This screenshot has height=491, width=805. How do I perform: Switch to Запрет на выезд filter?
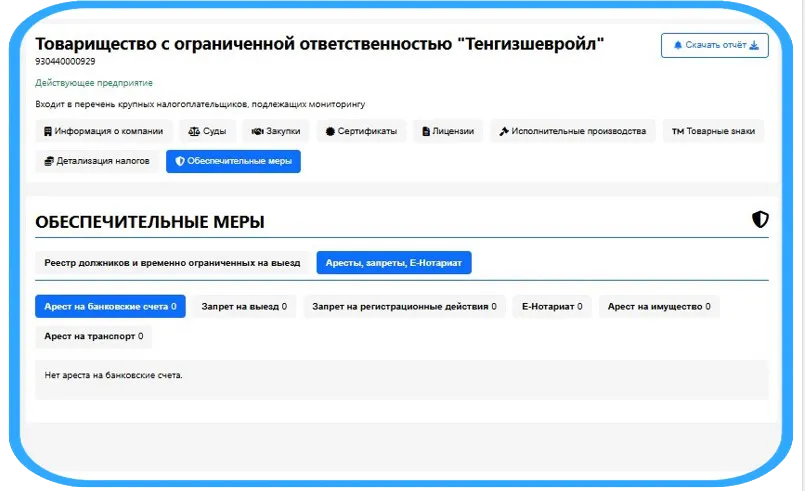(244, 307)
